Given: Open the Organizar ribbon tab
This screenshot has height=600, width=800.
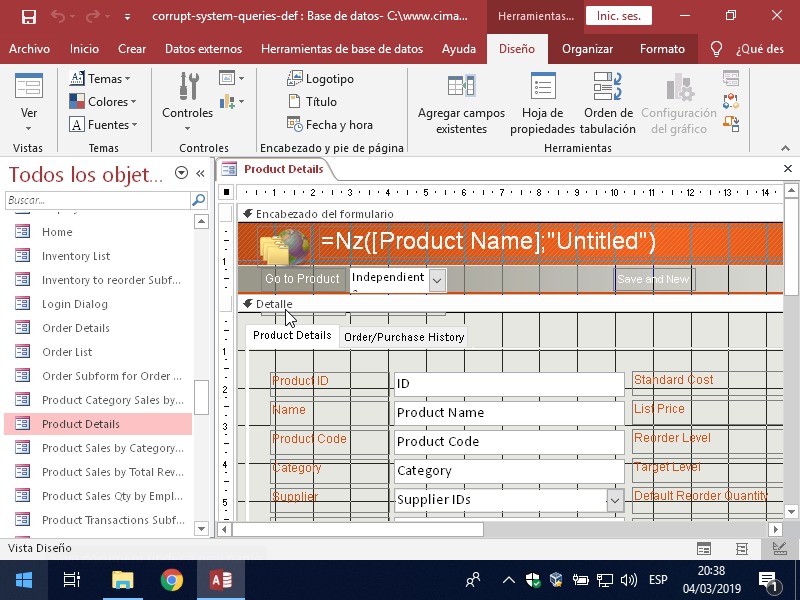Looking at the screenshot, I should click(x=587, y=48).
